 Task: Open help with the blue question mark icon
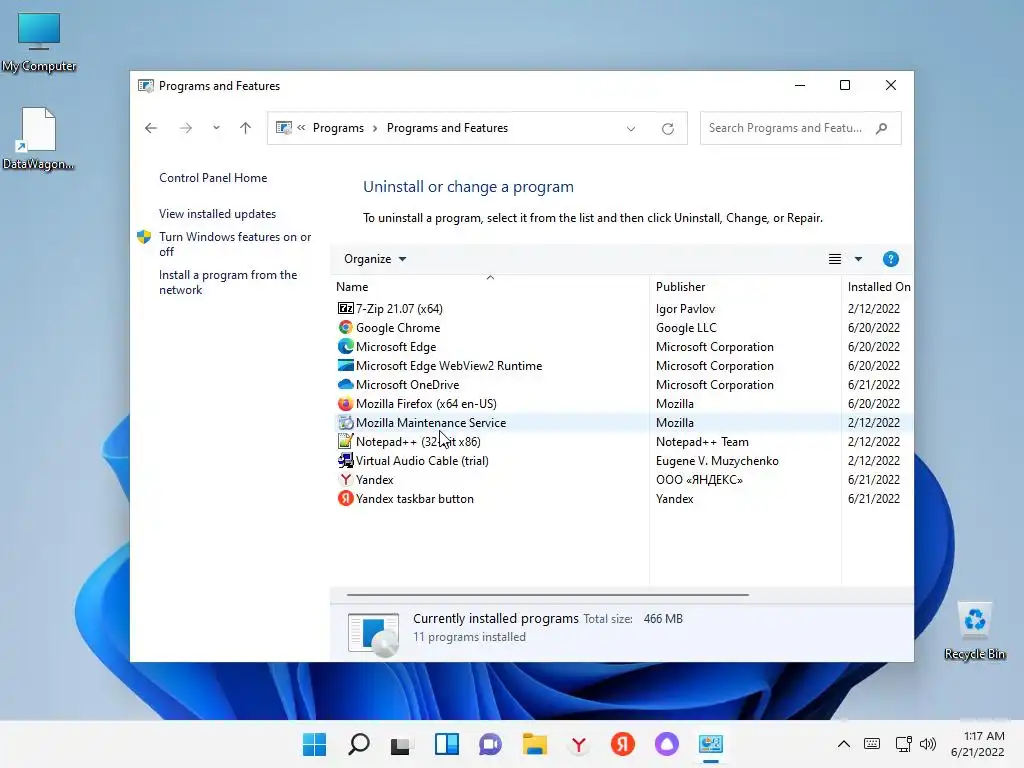(x=890, y=259)
